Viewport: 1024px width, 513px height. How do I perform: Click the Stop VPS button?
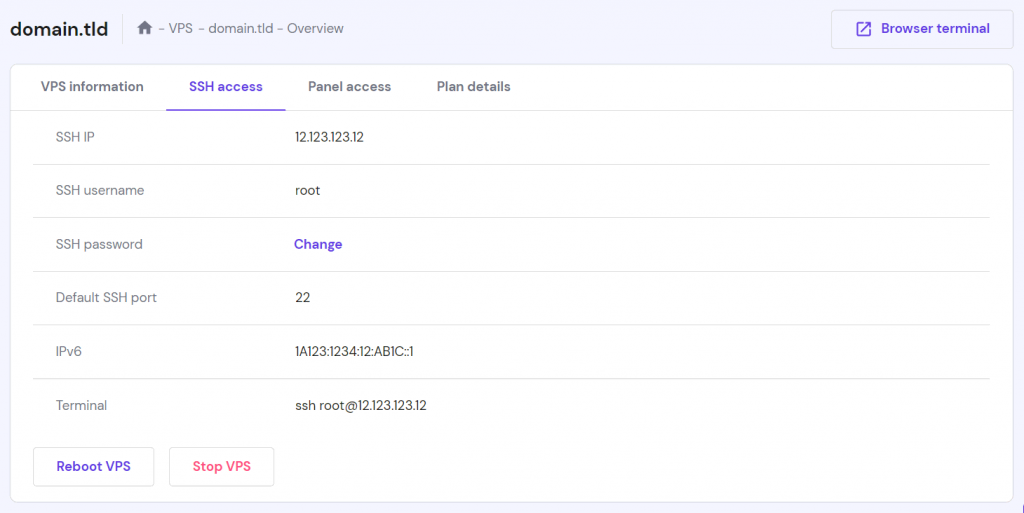point(221,467)
